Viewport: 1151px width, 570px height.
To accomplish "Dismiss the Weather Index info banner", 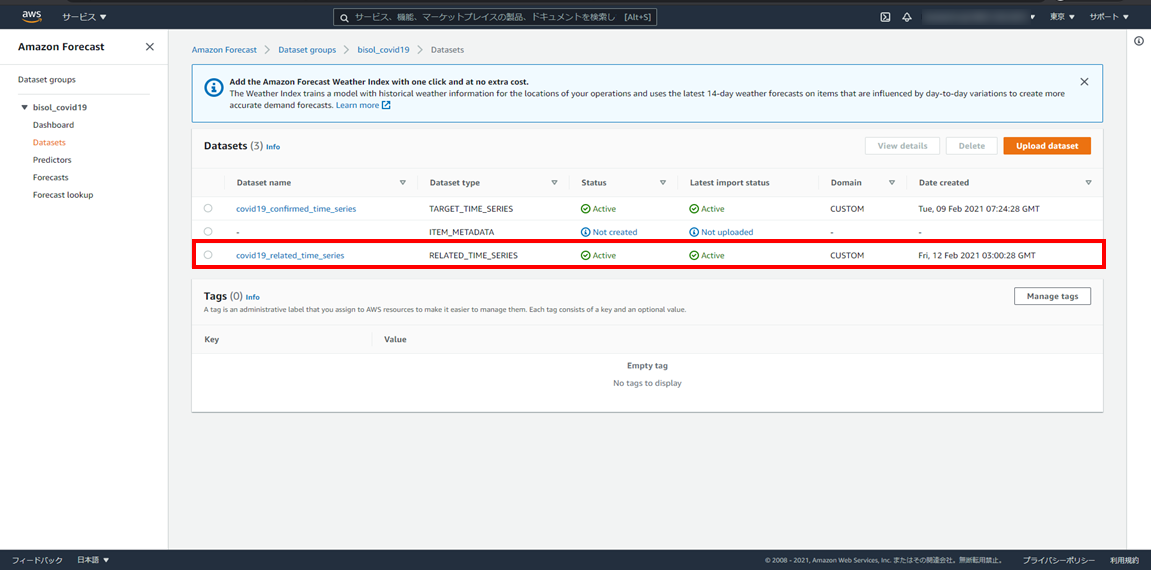I will [1084, 82].
